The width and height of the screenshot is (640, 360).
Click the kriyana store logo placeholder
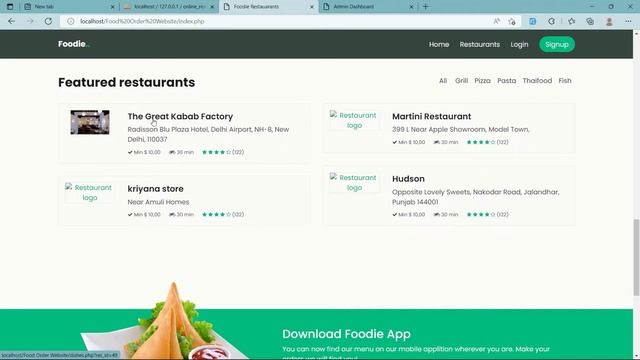click(x=89, y=192)
